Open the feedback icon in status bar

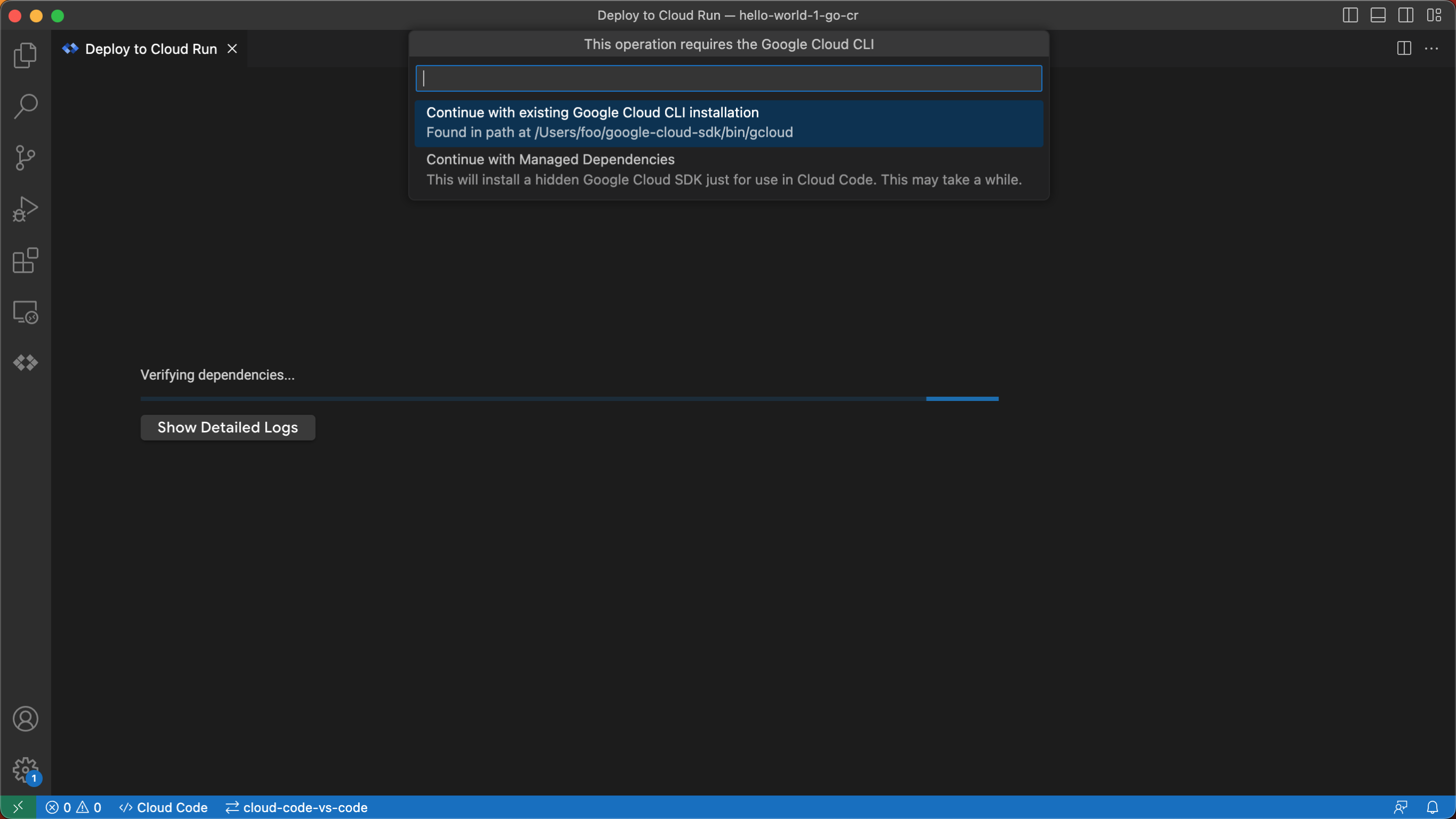point(1400,807)
